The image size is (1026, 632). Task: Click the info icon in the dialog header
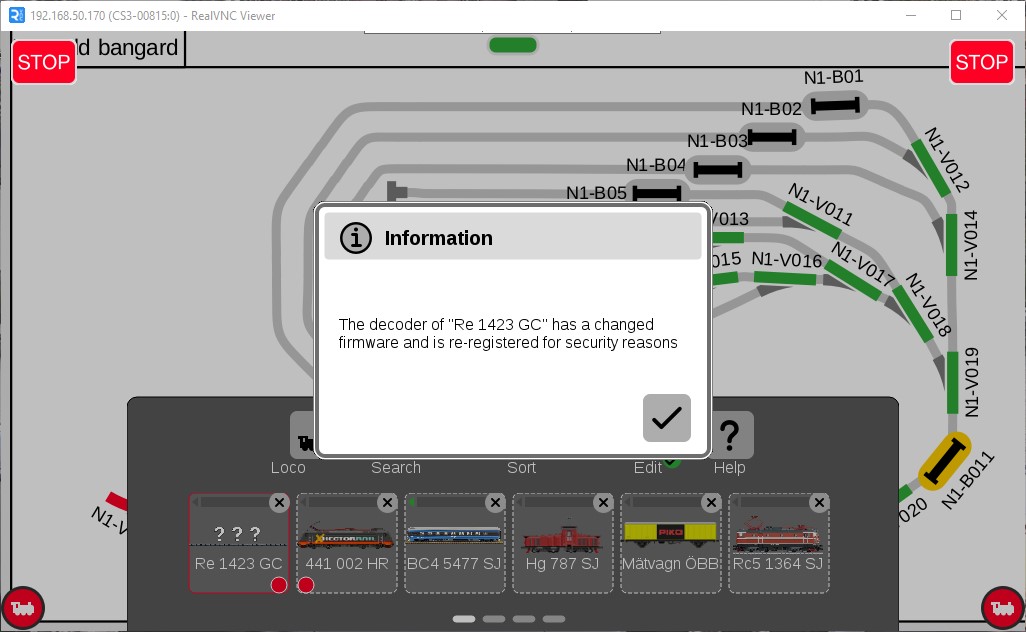[356, 237]
